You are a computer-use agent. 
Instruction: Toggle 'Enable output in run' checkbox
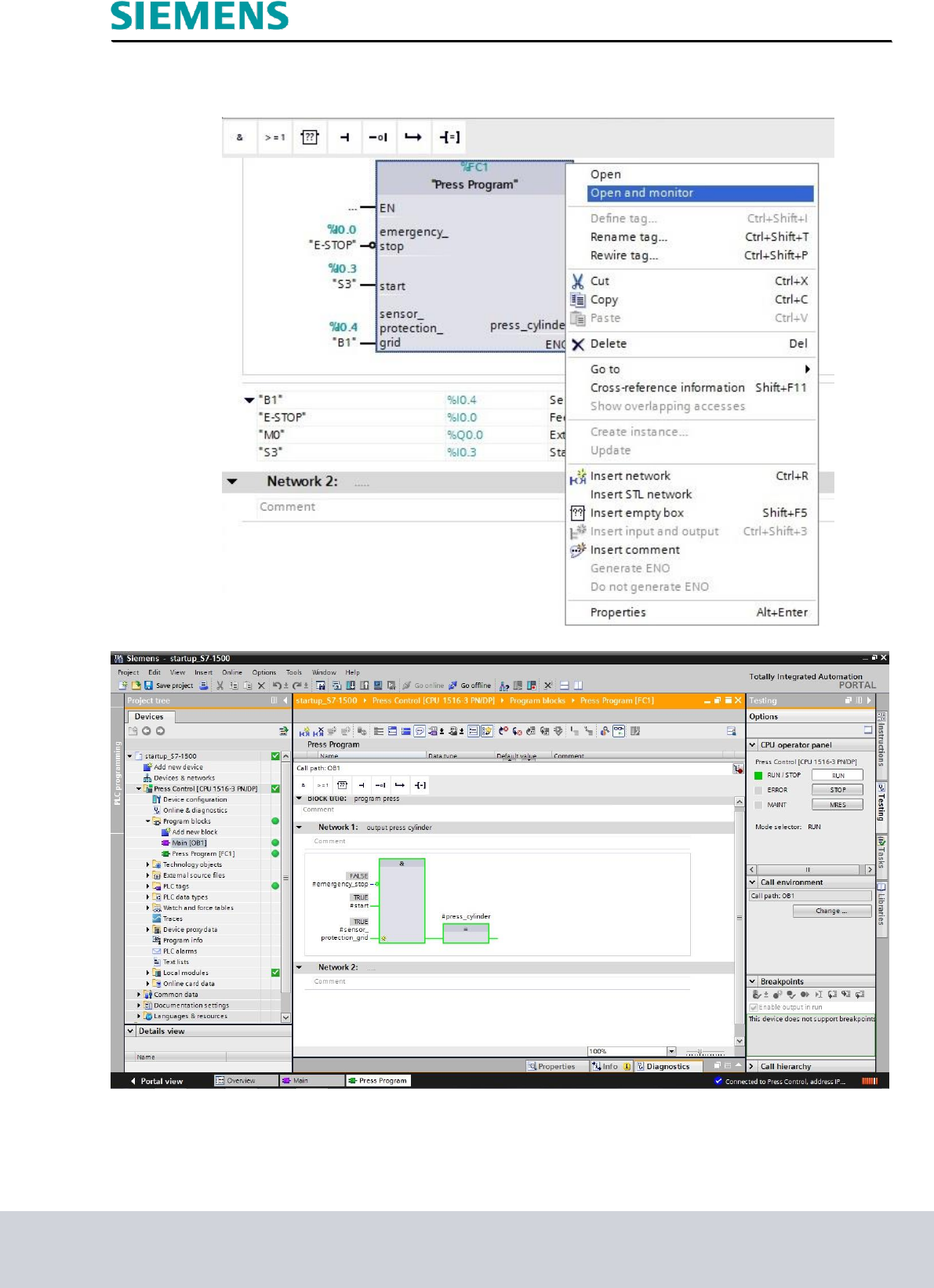pos(754,1007)
